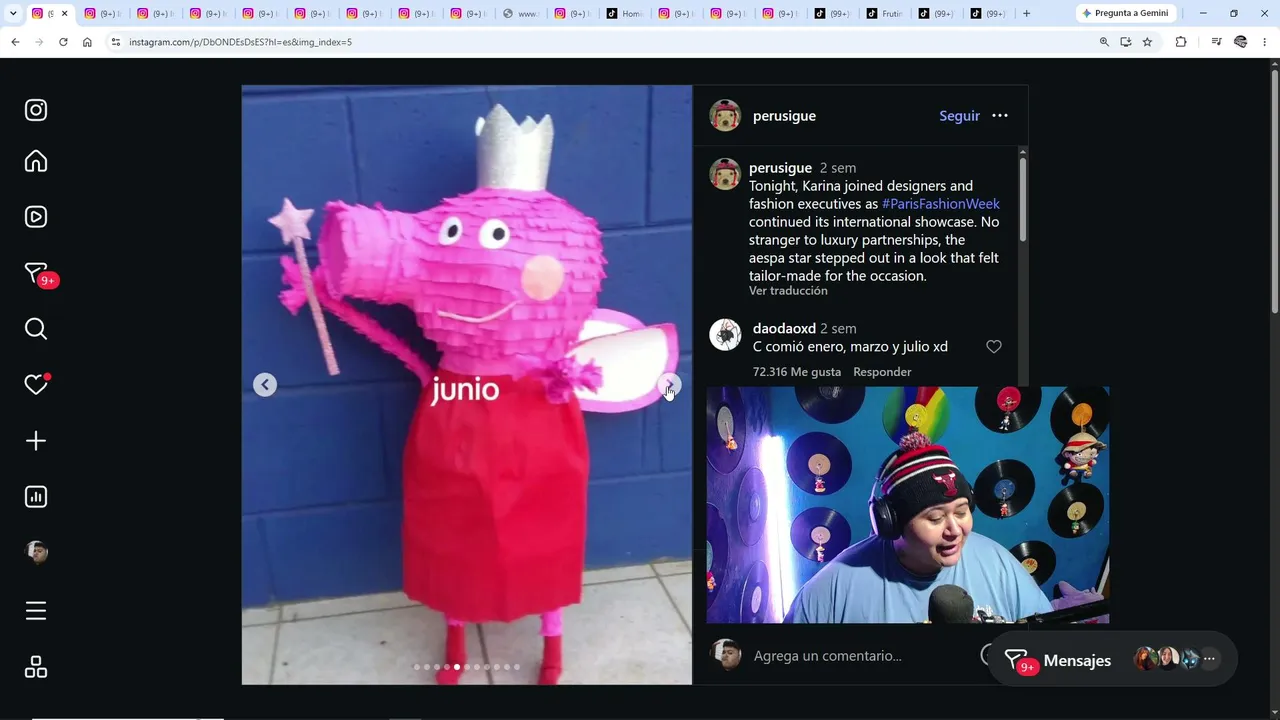Viewport: 1280px width, 720px height.
Task: Go forward in browser history
Action: point(39,42)
